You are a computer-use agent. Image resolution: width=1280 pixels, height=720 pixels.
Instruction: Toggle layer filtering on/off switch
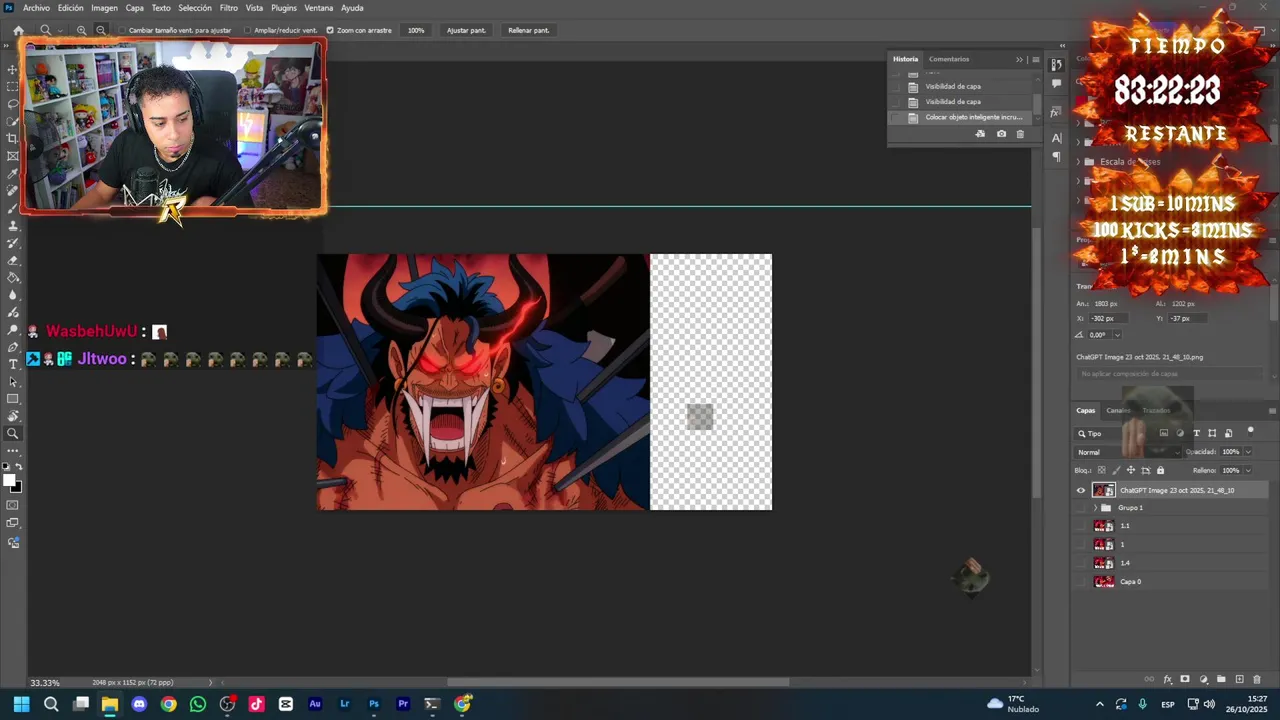click(1250, 432)
